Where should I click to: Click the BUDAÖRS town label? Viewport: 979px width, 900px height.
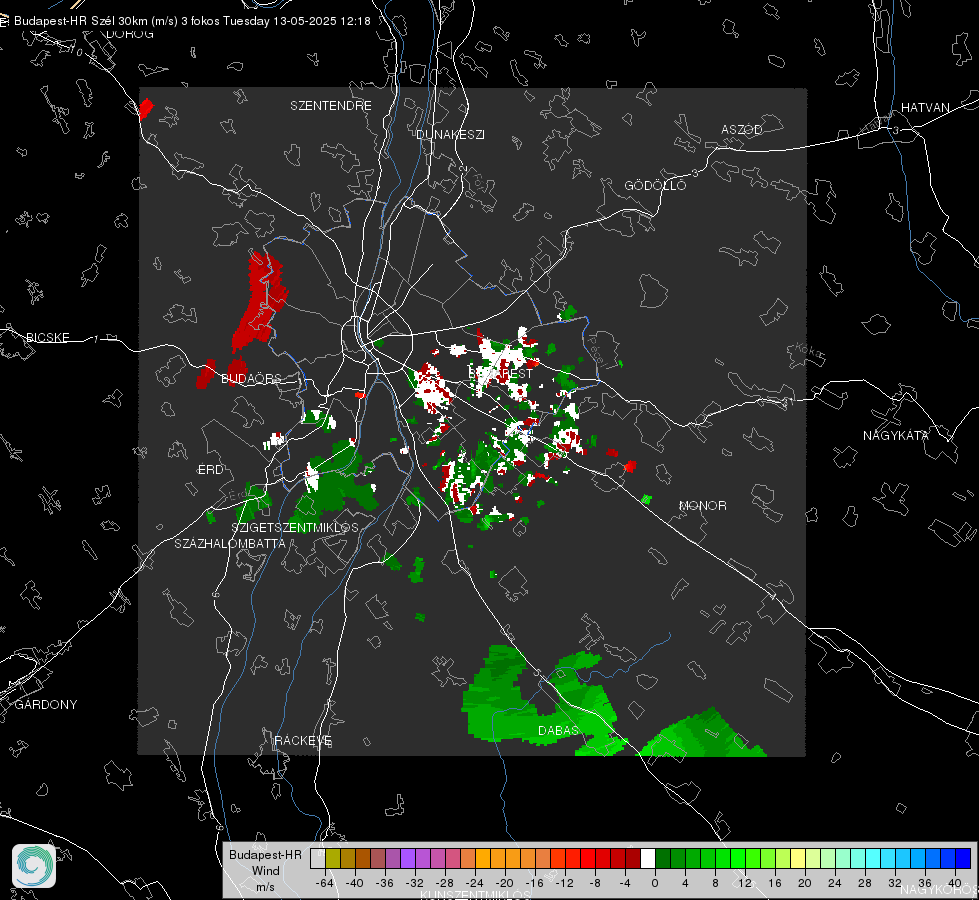coord(252,379)
